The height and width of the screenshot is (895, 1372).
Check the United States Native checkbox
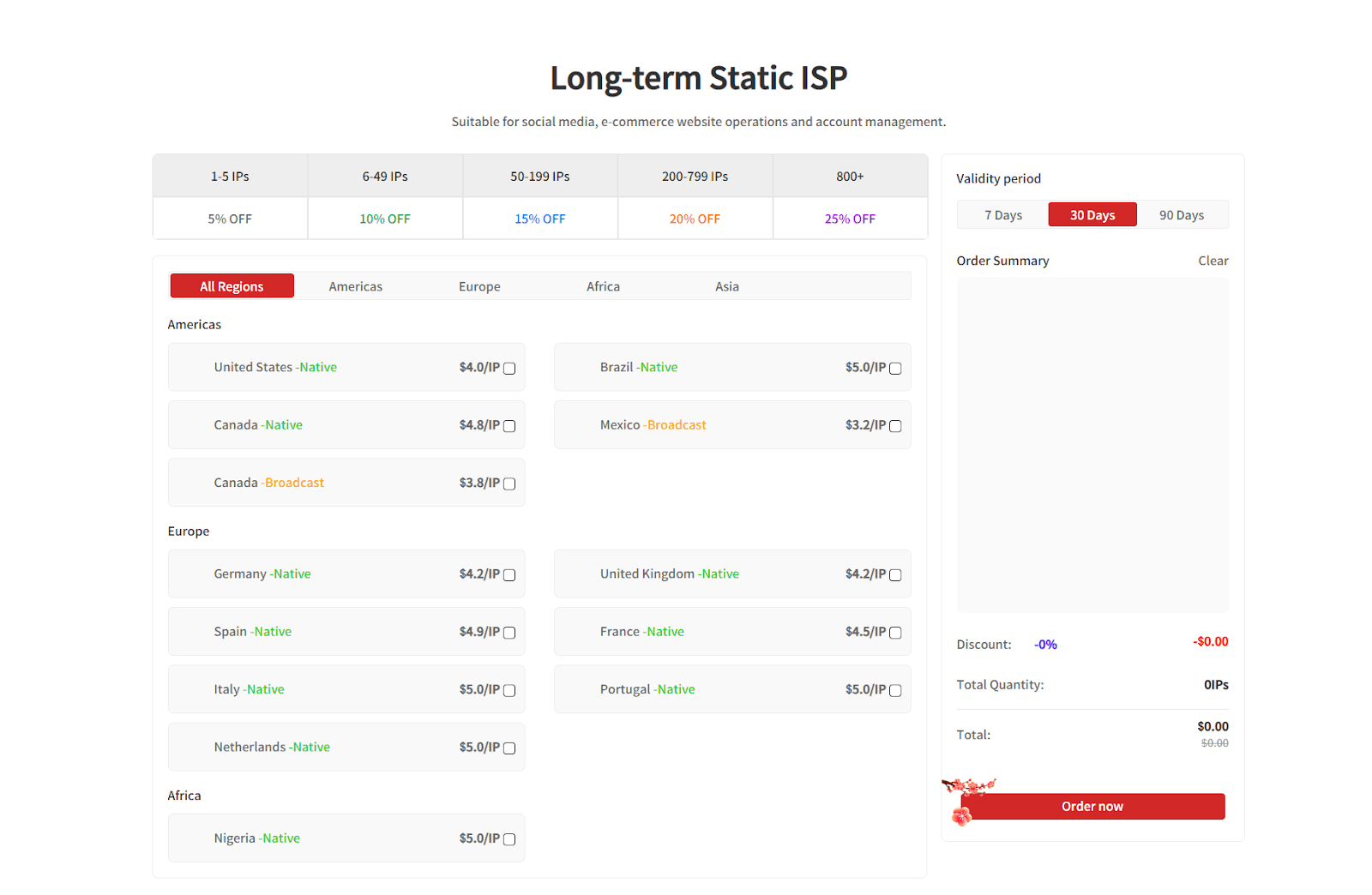coord(509,369)
